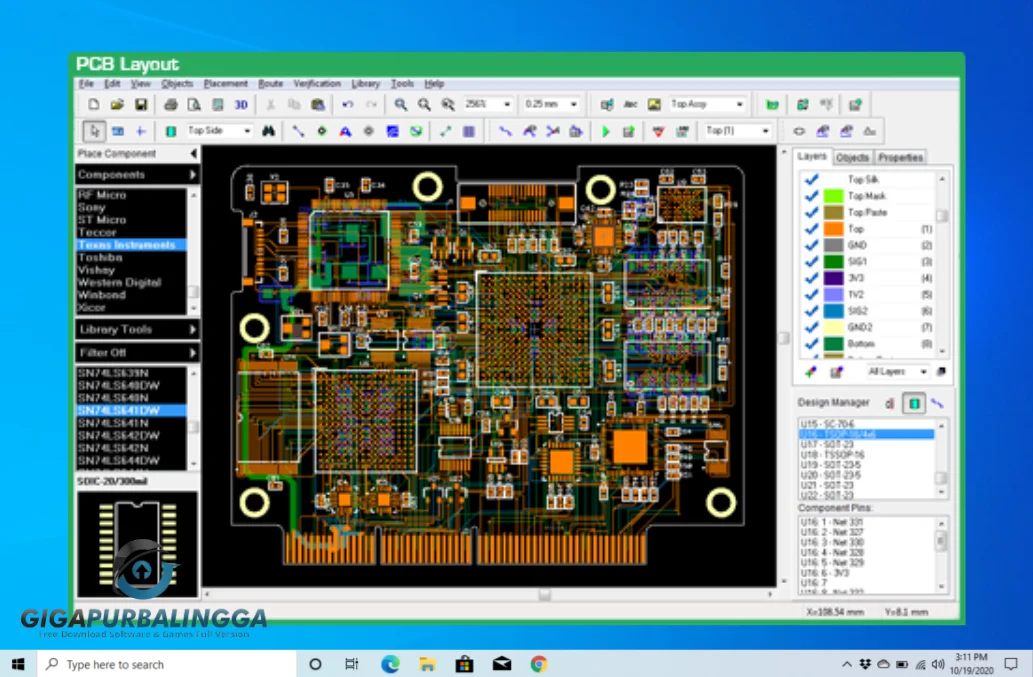This screenshot has height=677, width=1033.
Task: Open the Verification menu
Action: click(316, 84)
